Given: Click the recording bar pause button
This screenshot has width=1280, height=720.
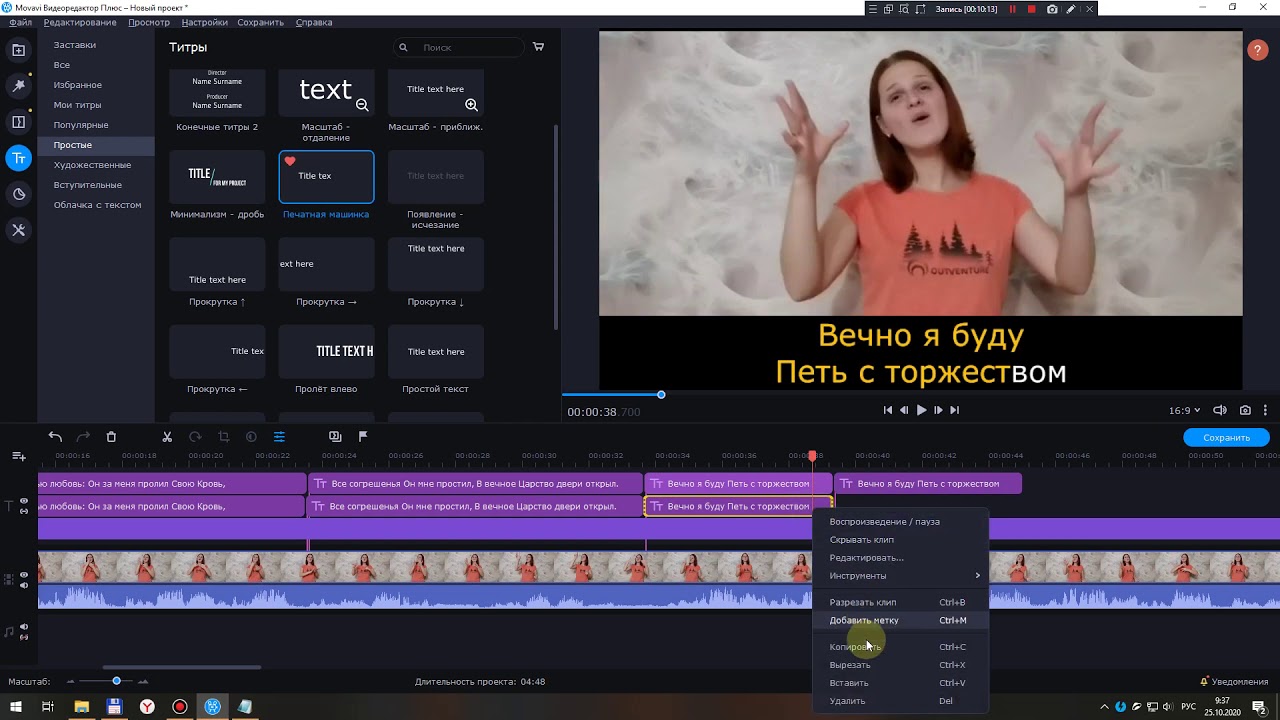Looking at the screenshot, I should 1012,9.
